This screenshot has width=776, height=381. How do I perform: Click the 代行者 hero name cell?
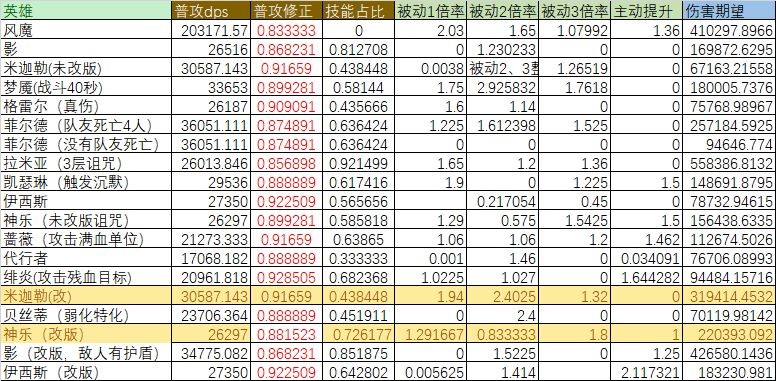86,258
